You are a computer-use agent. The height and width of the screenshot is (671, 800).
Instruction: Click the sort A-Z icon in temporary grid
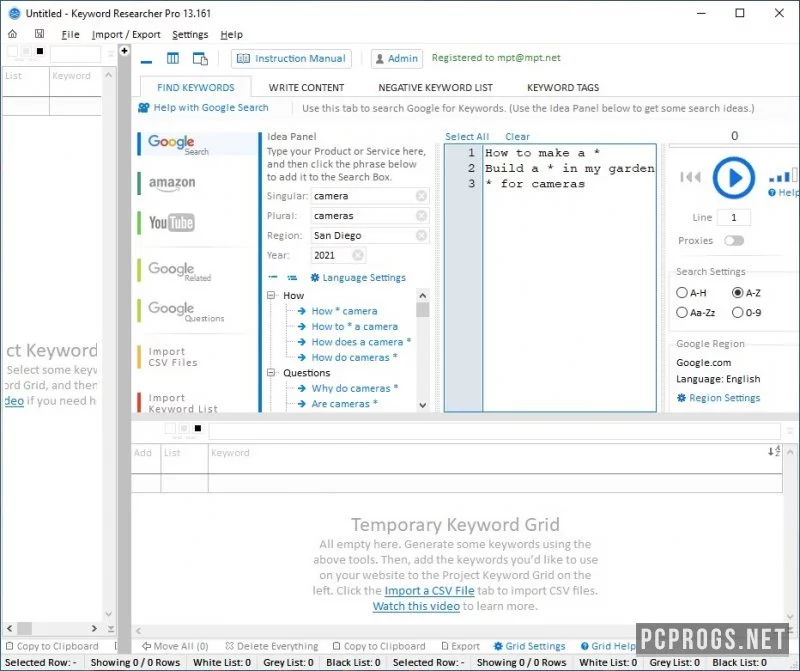tap(774, 451)
